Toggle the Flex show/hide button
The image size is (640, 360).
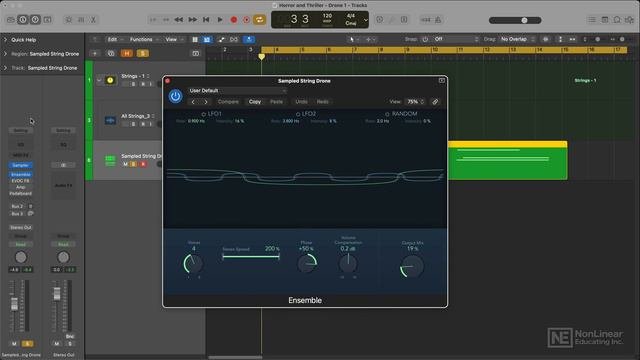tap(234, 40)
